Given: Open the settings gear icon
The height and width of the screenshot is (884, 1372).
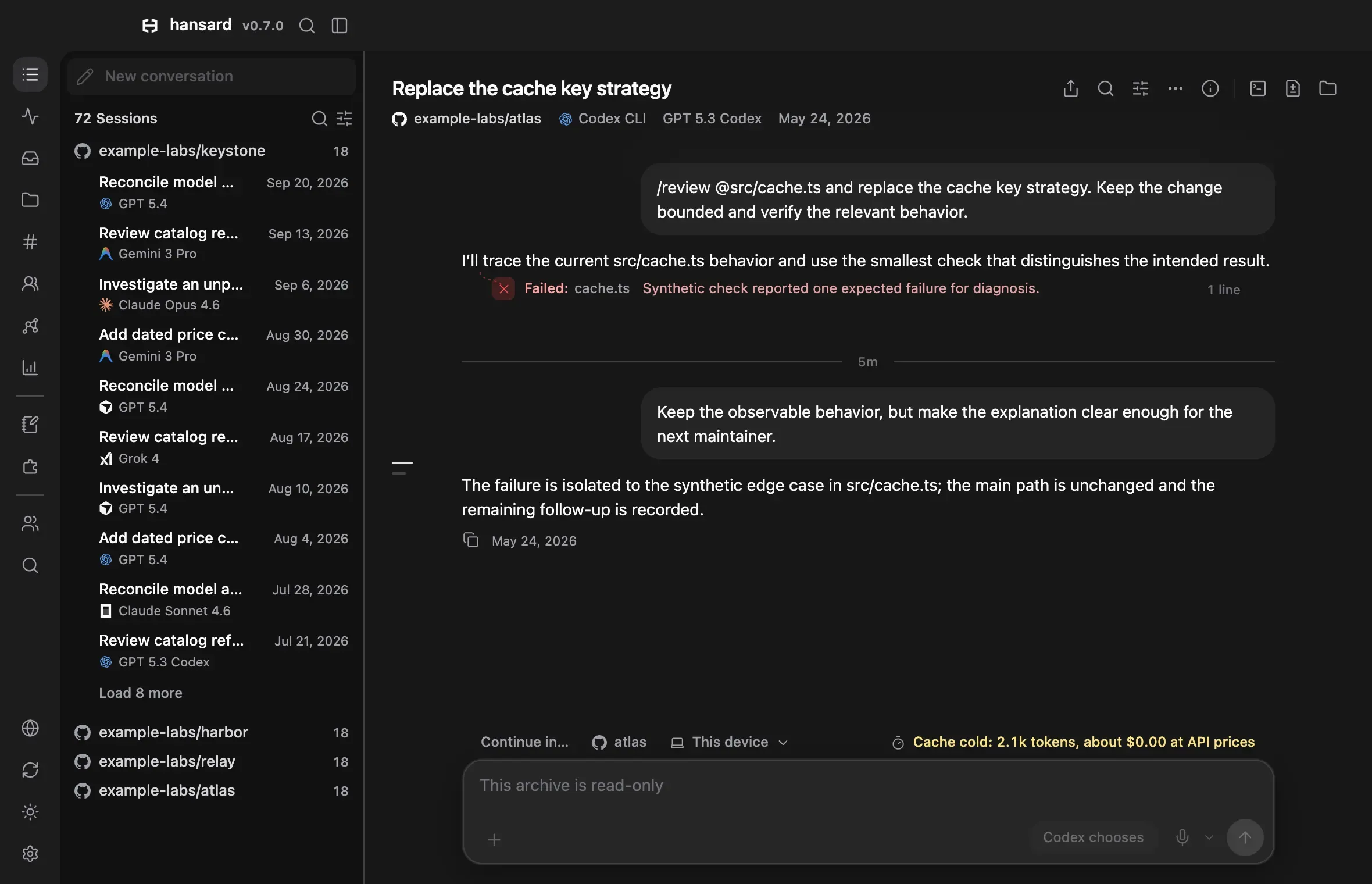Looking at the screenshot, I should [30, 854].
